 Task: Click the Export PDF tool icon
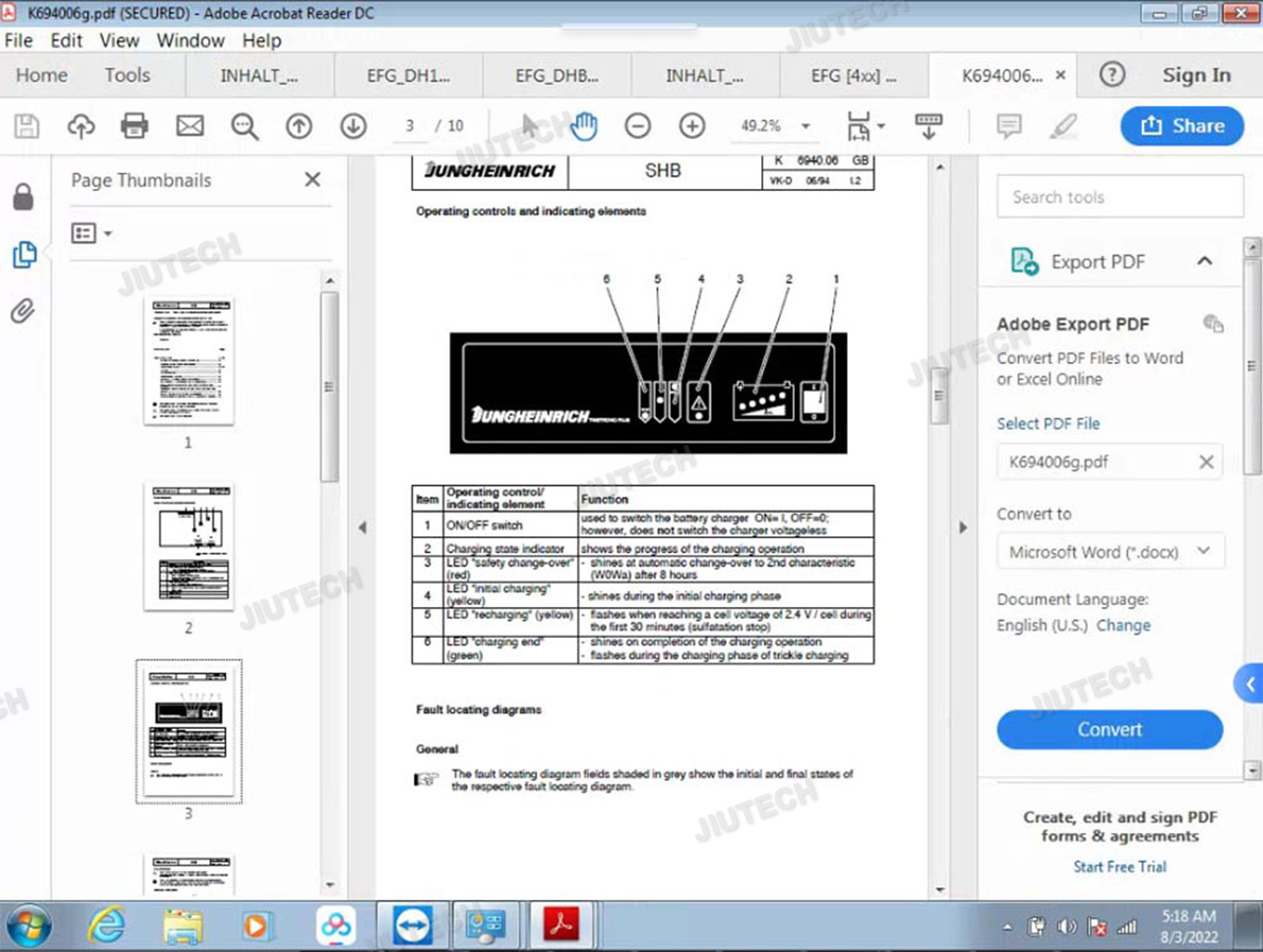(x=1024, y=262)
